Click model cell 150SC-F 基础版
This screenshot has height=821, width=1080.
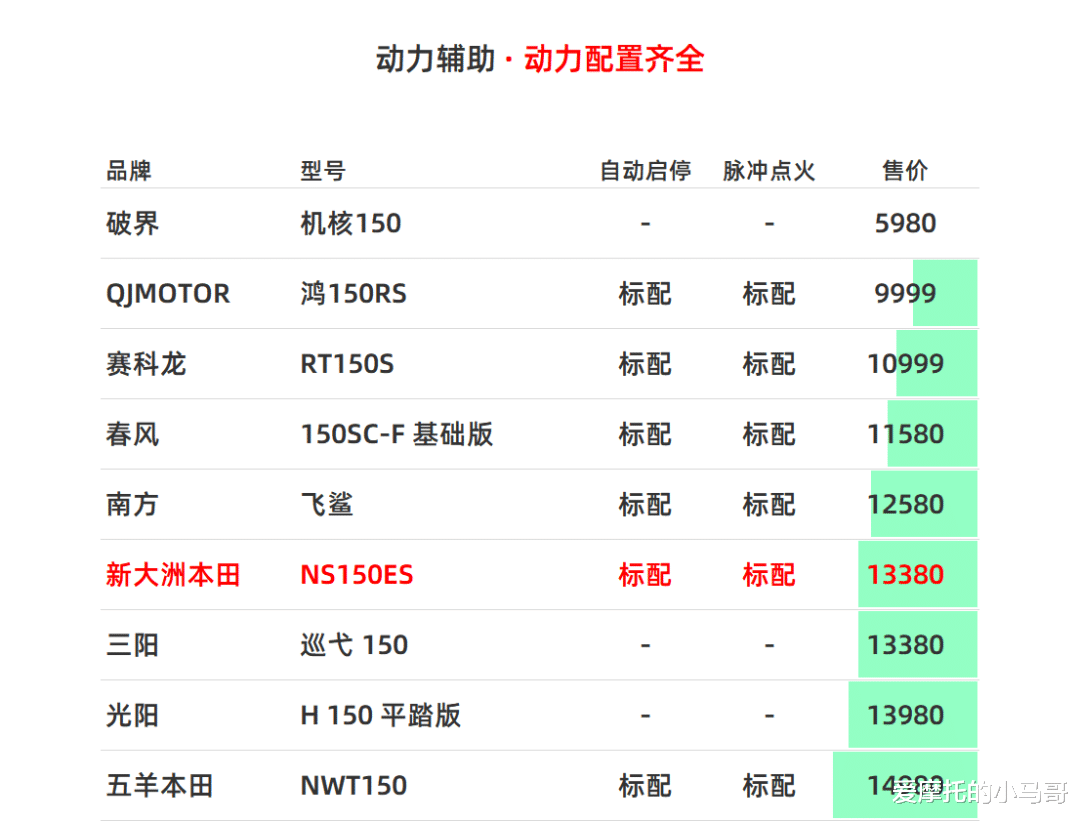pyautogui.click(x=397, y=434)
